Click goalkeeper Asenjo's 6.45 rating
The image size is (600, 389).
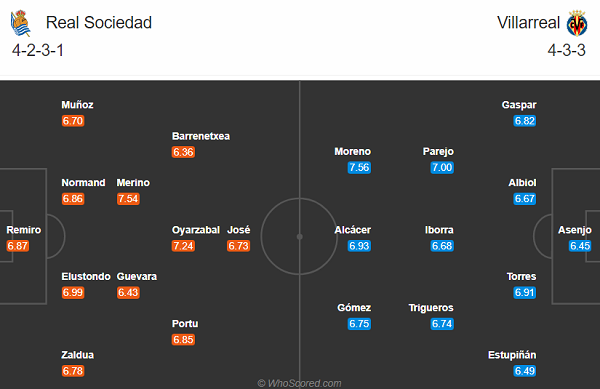tap(580, 246)
